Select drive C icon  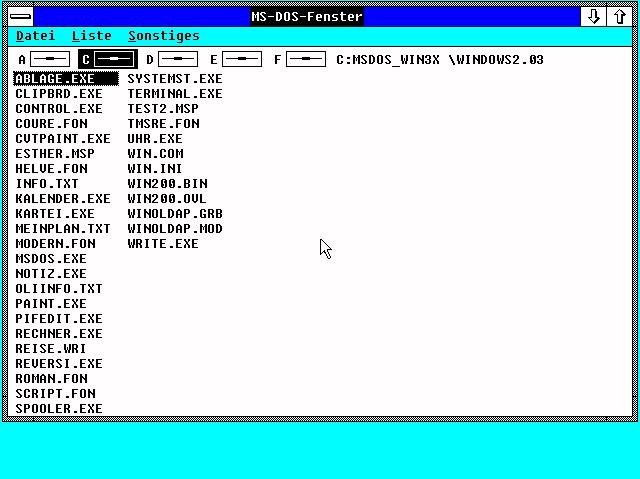click(113, 60)
